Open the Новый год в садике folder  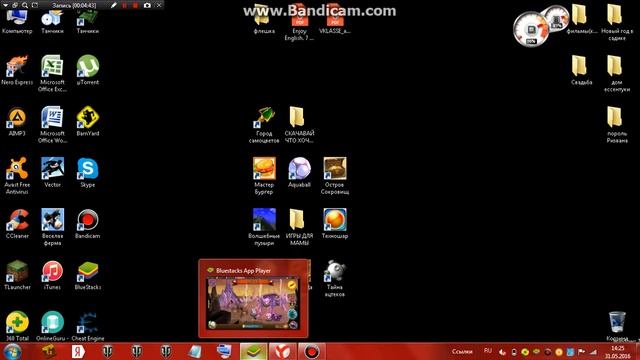pos(616,23)
